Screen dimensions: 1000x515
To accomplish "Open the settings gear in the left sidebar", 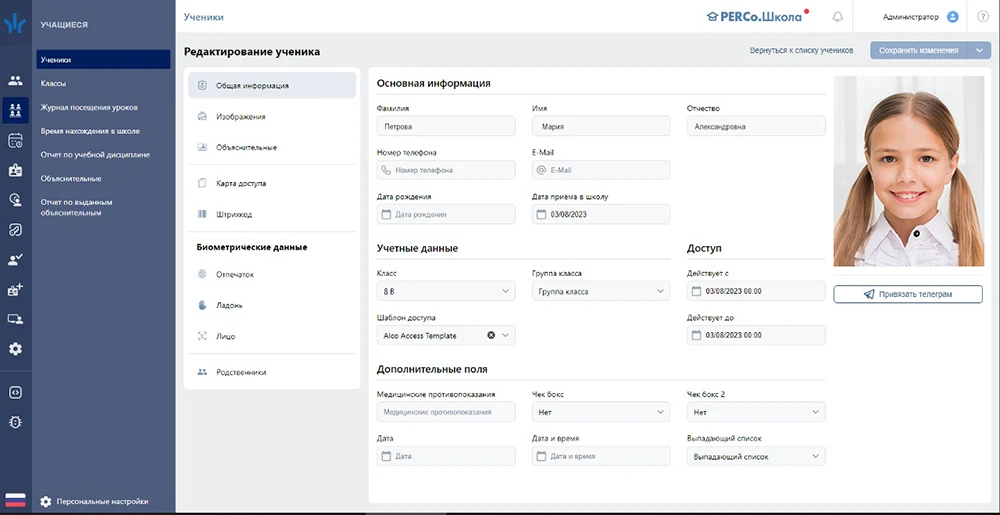I will coord(16,349).
